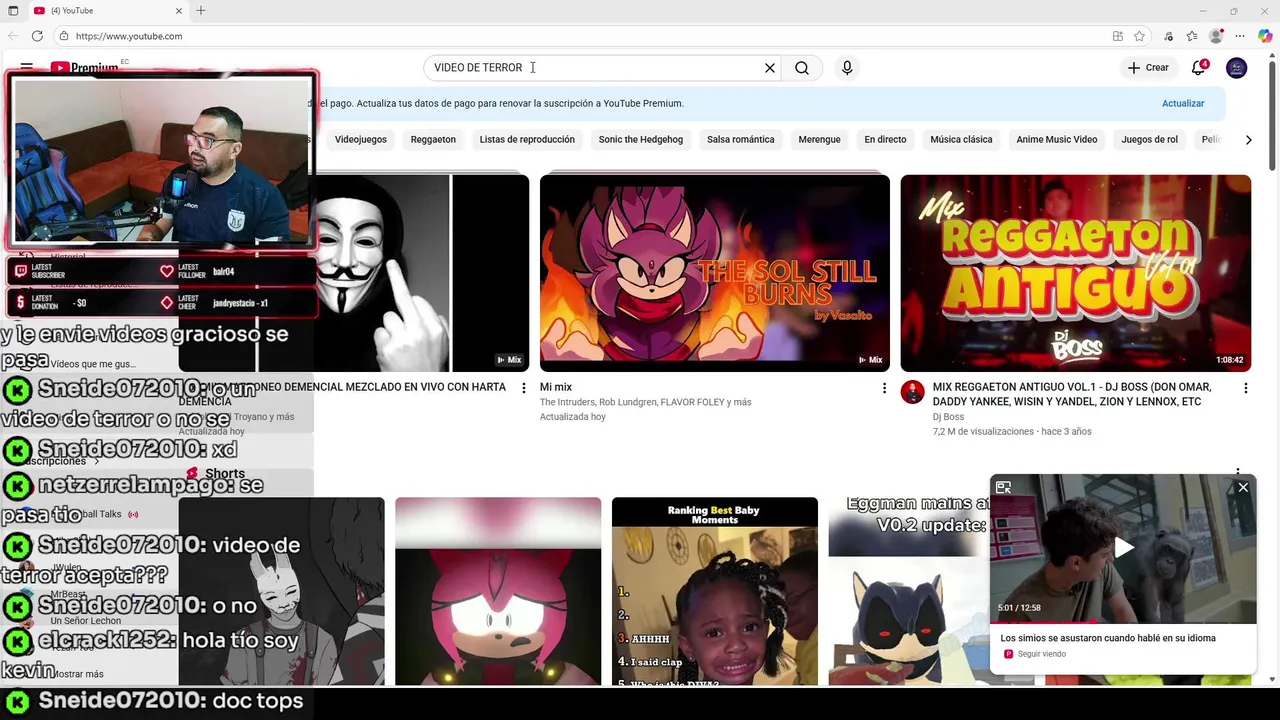Open the Ranking Best Baby Moments short
1280x720 pixels.
tap(715, 592)
